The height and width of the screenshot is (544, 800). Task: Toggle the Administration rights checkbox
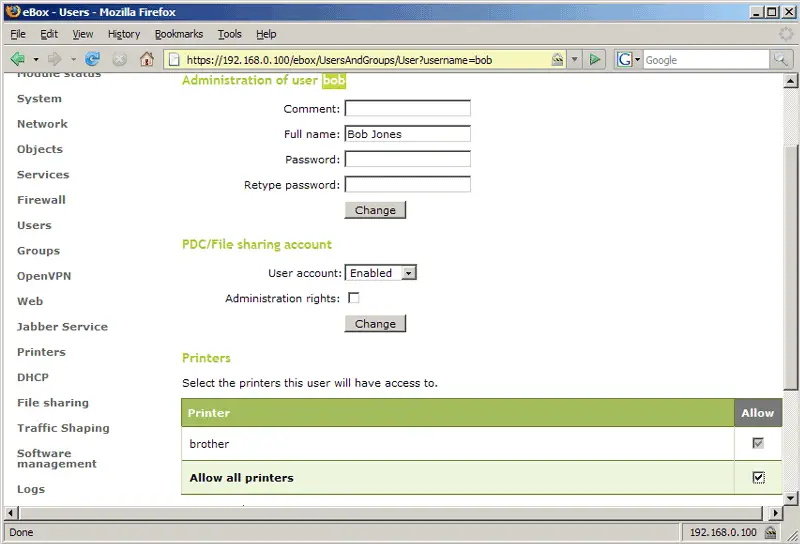(x=354, y=298)
